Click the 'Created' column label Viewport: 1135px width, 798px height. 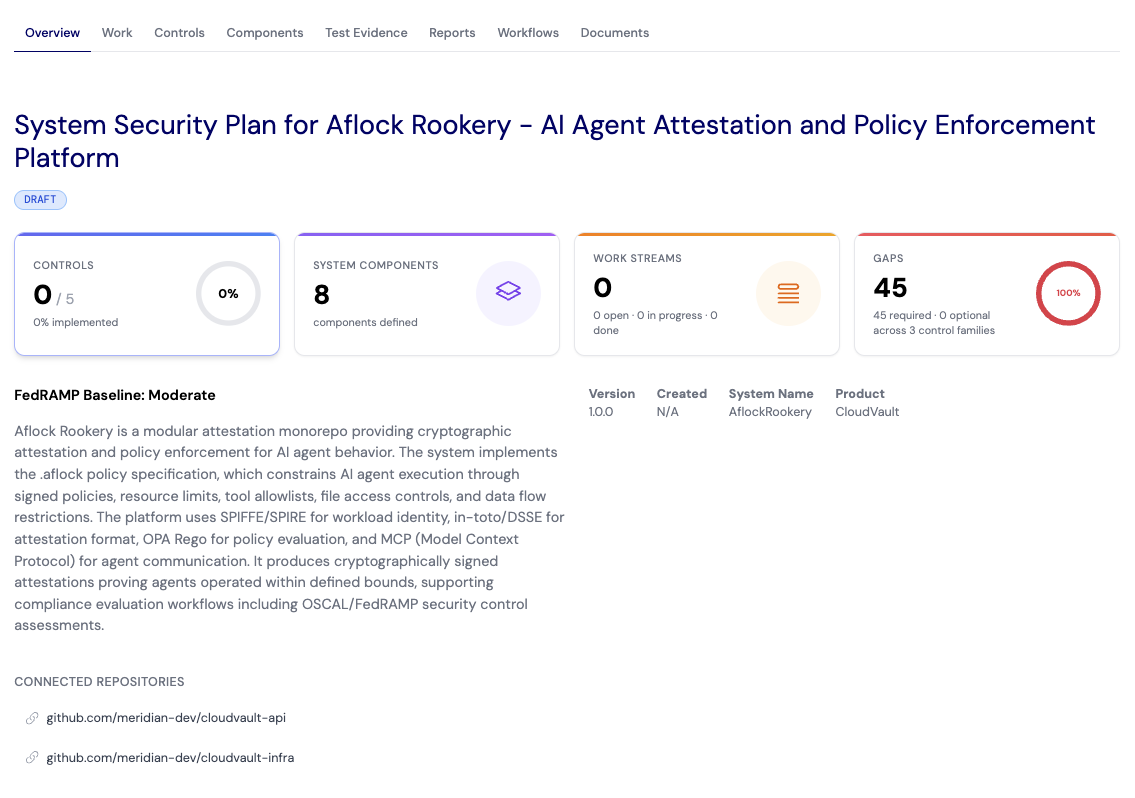[682, 393]
